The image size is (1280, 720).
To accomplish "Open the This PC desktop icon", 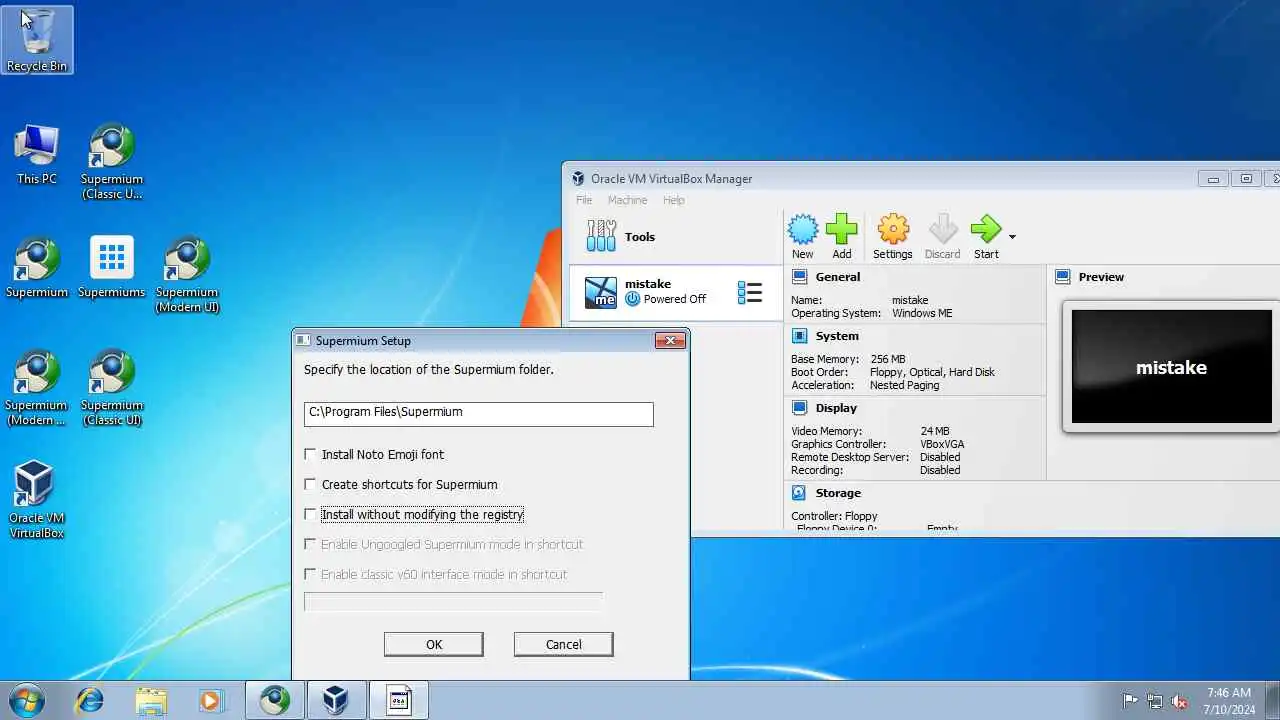I will tap(37, 154).
